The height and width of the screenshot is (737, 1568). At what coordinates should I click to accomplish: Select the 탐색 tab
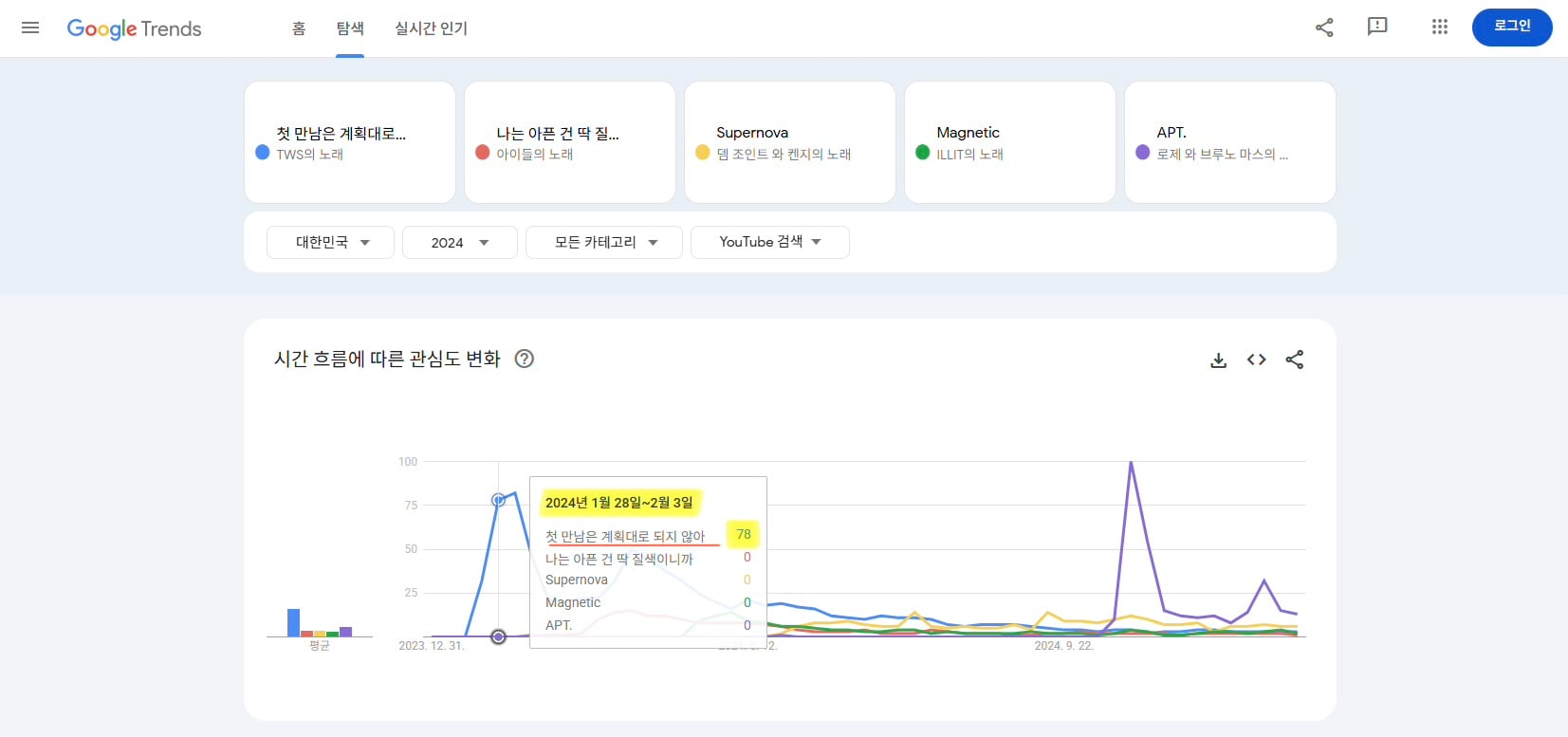[350, 28]
